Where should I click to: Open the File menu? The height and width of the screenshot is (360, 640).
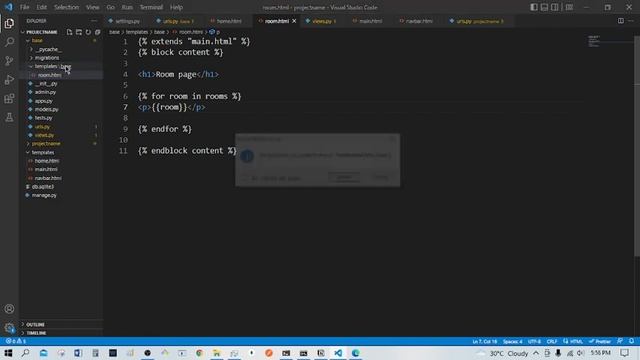click(x=24, y=7)
